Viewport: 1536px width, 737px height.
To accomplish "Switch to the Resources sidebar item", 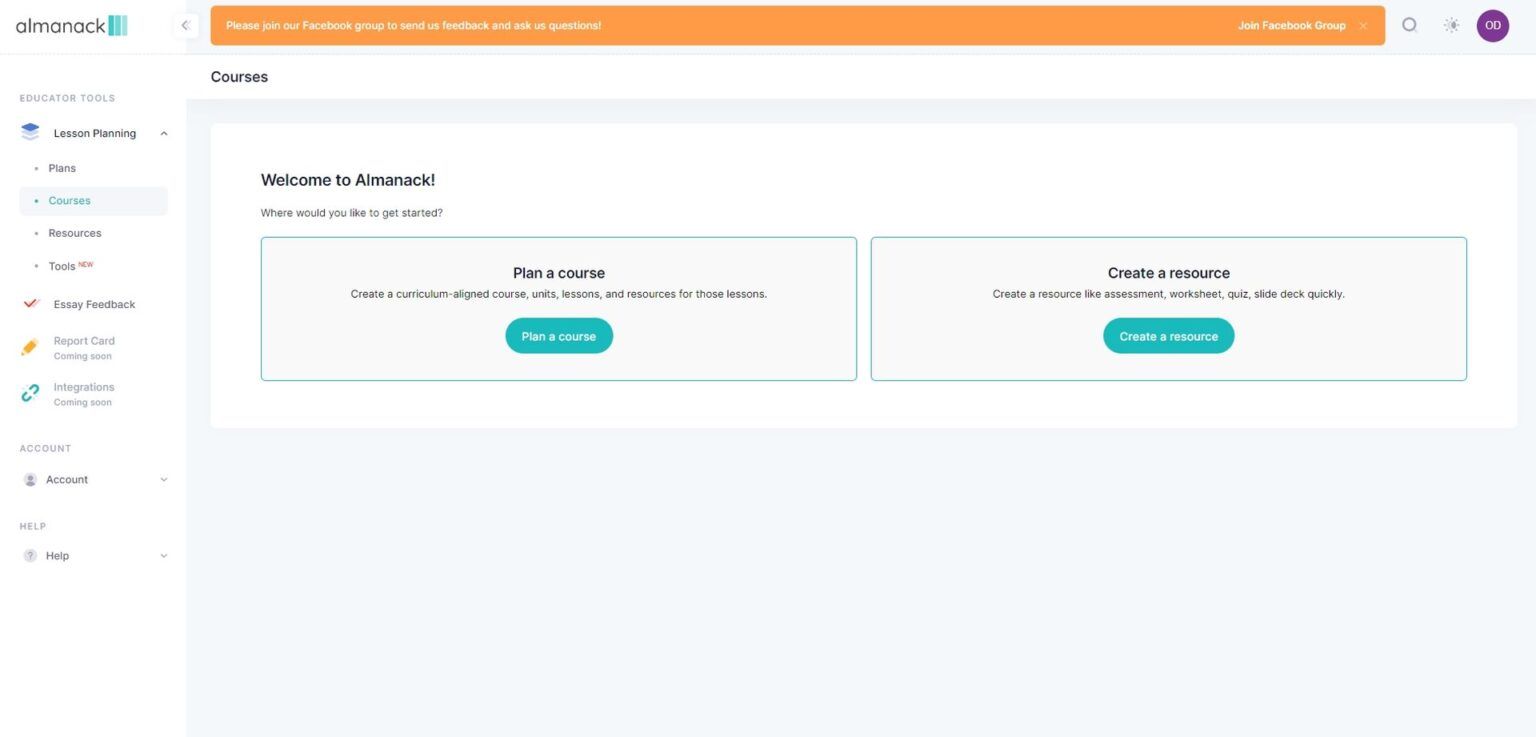I will pyautogui.click(x=74, y=232).
